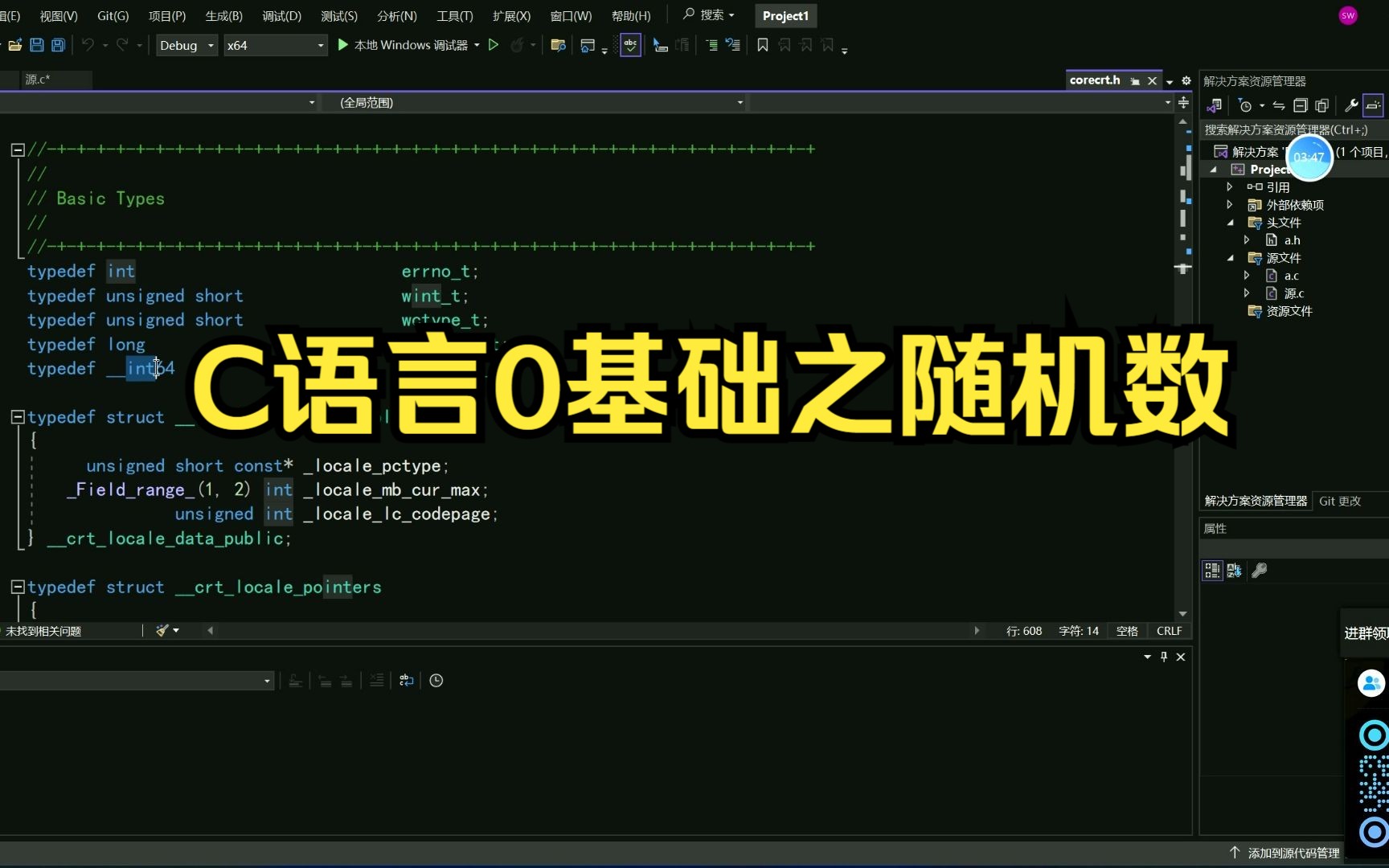Screen dimensions: 1389x868
Task: Switch solution explorer view icon
Action: click(1215, 105)
